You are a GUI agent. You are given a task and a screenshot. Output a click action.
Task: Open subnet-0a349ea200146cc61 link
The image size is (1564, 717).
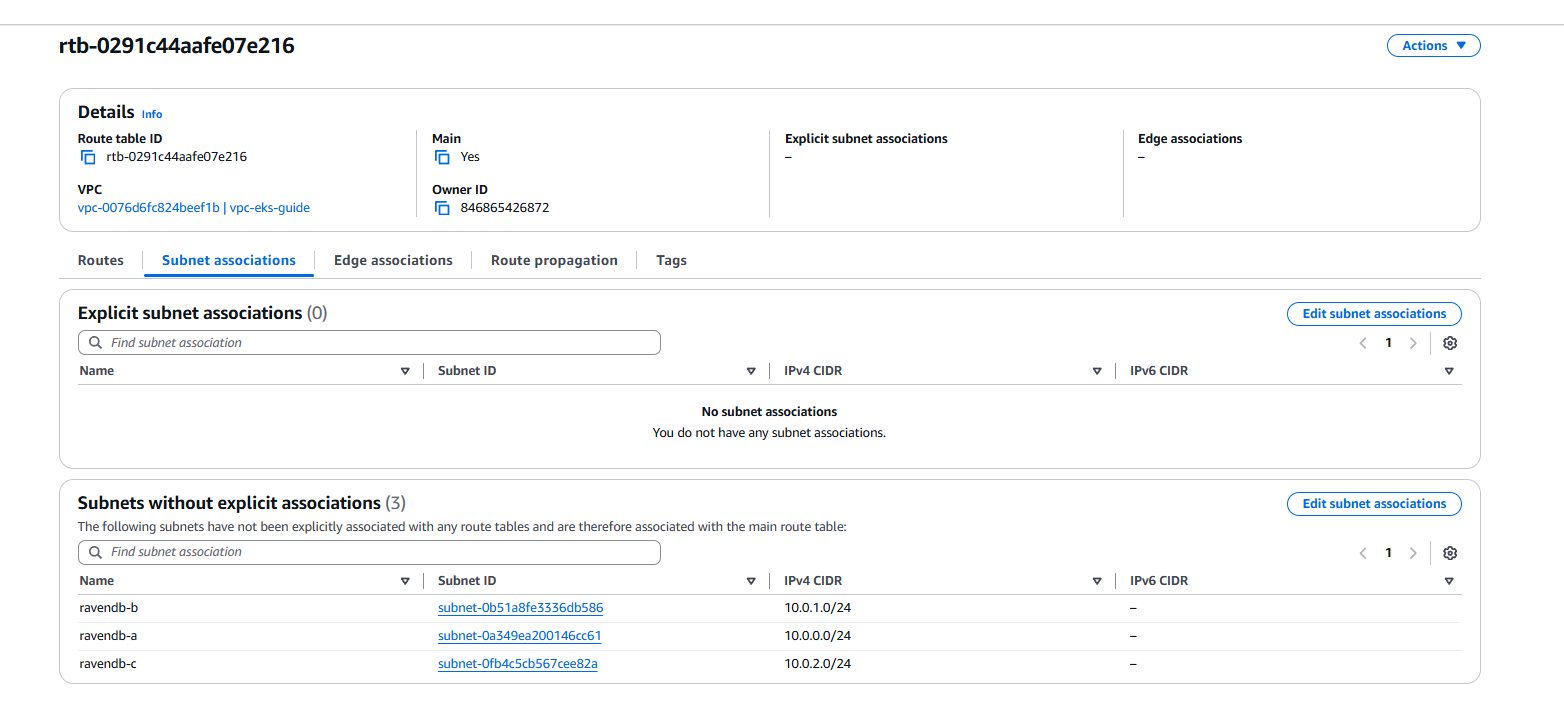click(519, 636)
